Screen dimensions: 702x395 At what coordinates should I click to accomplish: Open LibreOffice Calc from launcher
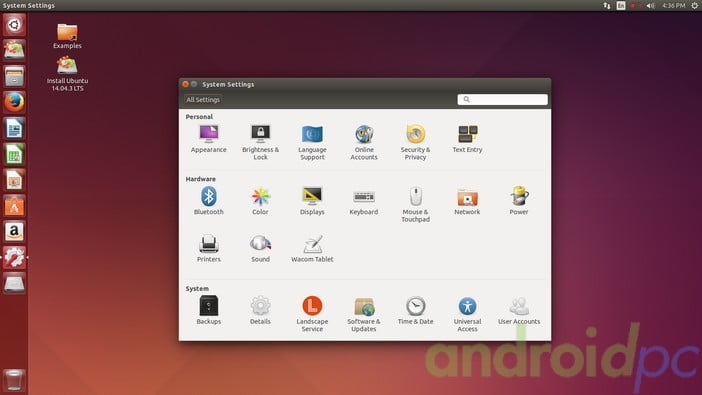pyautogui.click(x=14, y=155)
